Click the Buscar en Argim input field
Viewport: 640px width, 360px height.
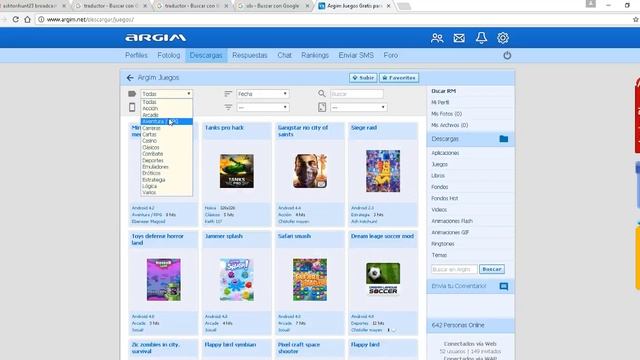[x=454, y=269]
